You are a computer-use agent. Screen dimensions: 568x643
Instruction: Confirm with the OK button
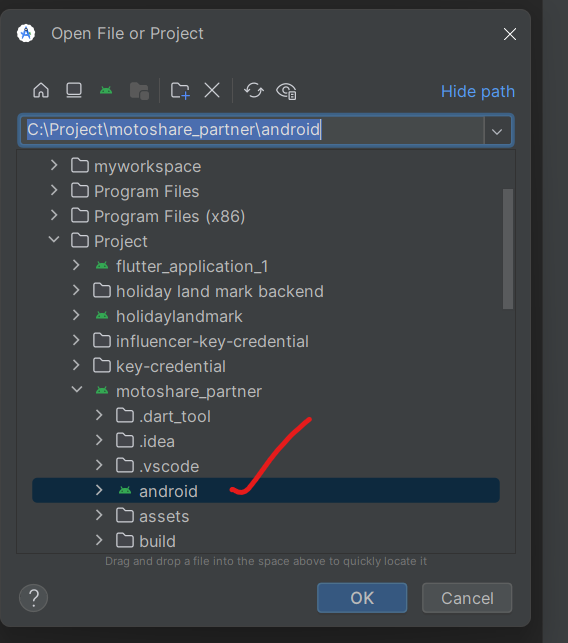click(362, 598)
